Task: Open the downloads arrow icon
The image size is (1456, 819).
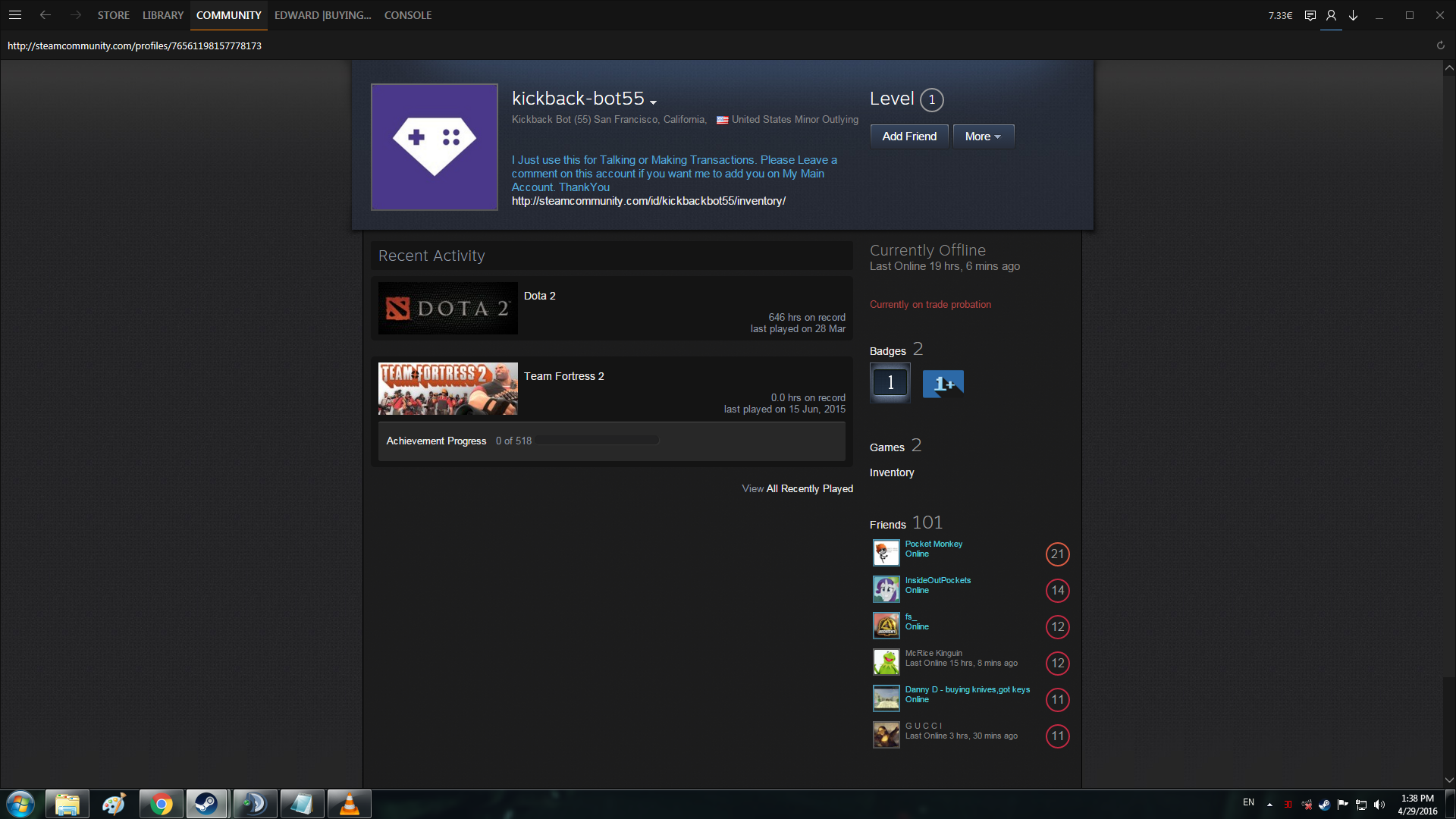Action: (1353, 15)
